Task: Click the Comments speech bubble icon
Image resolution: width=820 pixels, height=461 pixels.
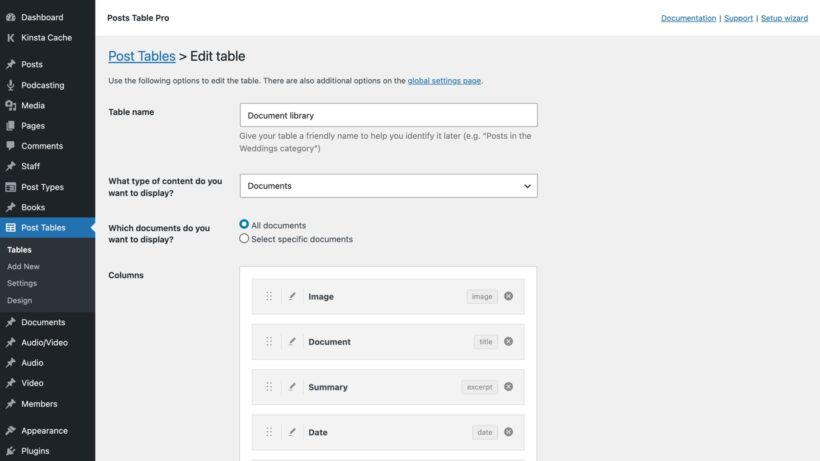Action: pyautogui.click(x=10, y=146)
